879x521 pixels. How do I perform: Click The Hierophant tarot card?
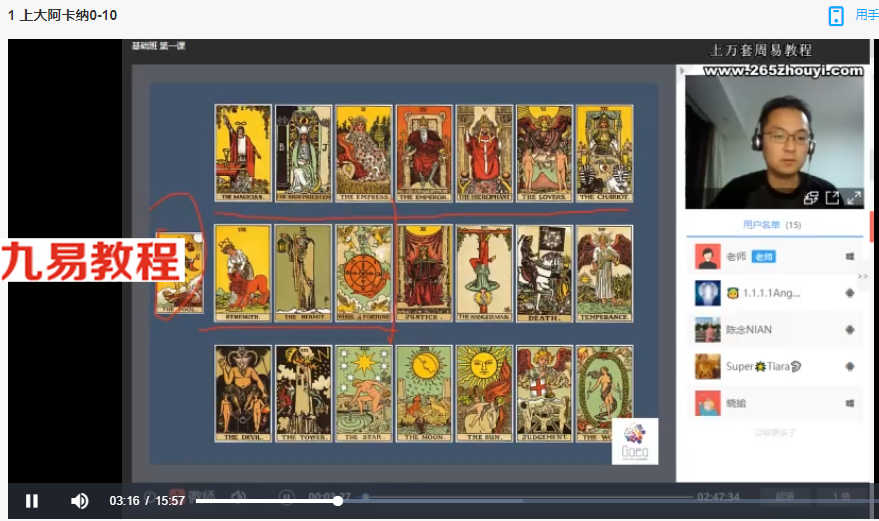[484, 153]
